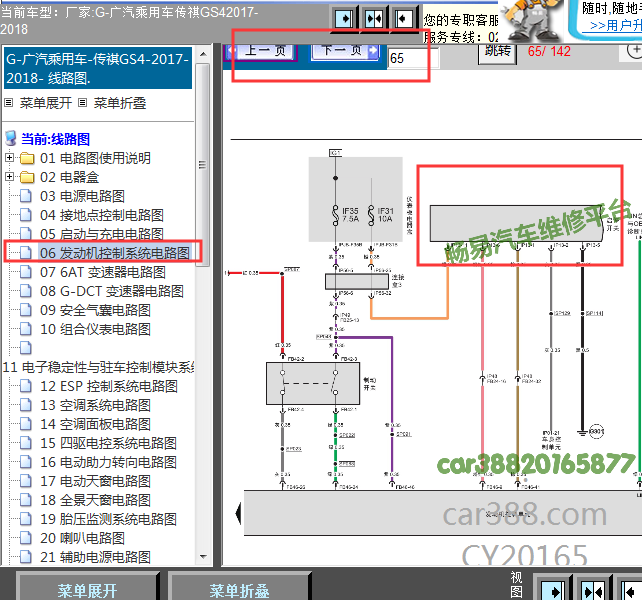The width and height of the screenshot is (642, 600).
Task: Click the page number input field
Action: click(x=413, y=58)
